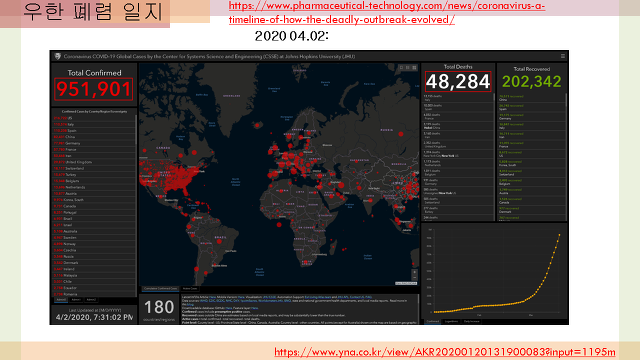The image size is (640, 360).
Task: Select Ireland row in confirmed cases list
Action: (x=94, y=269)
